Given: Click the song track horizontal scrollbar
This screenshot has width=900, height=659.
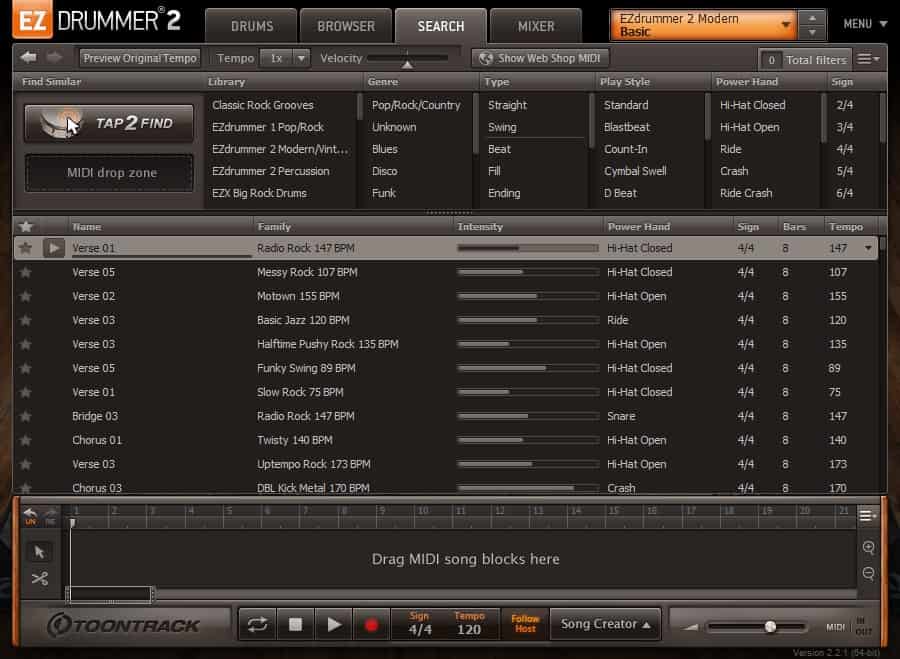Looking at the screenshot, I should (x=110, y=594).
